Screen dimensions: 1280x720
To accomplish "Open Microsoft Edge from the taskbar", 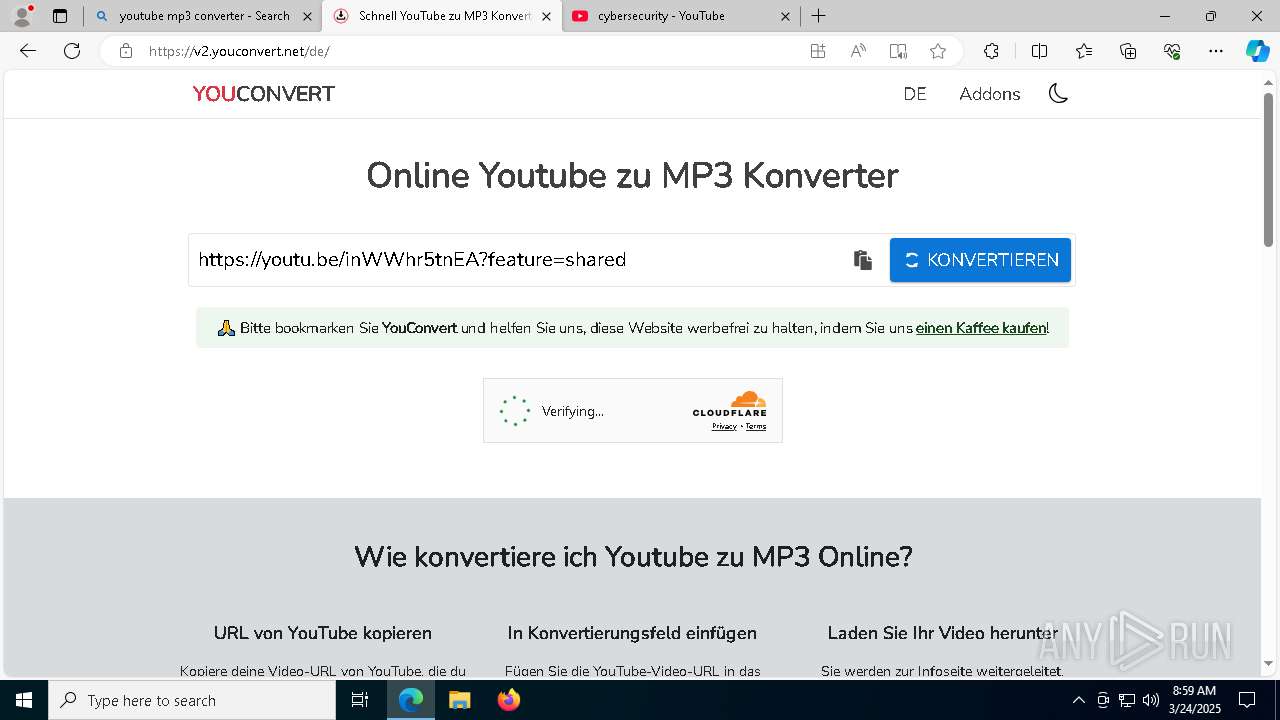I will 411,700.
